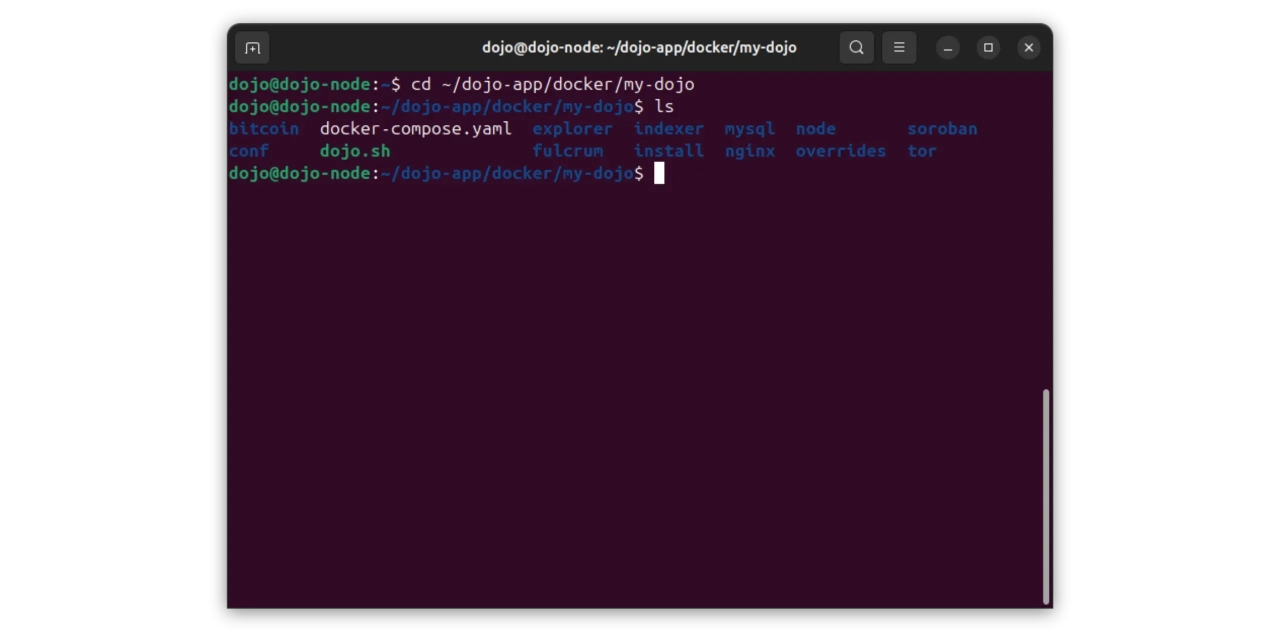Click the dojo.sh script name
Screen dimensions: 1280x638
tap(355, 151)
